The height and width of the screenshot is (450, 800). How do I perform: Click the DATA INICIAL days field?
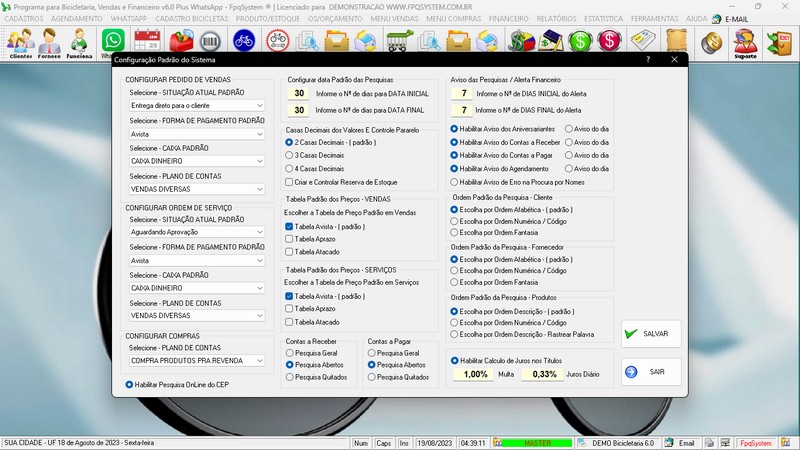click(299, 94)
